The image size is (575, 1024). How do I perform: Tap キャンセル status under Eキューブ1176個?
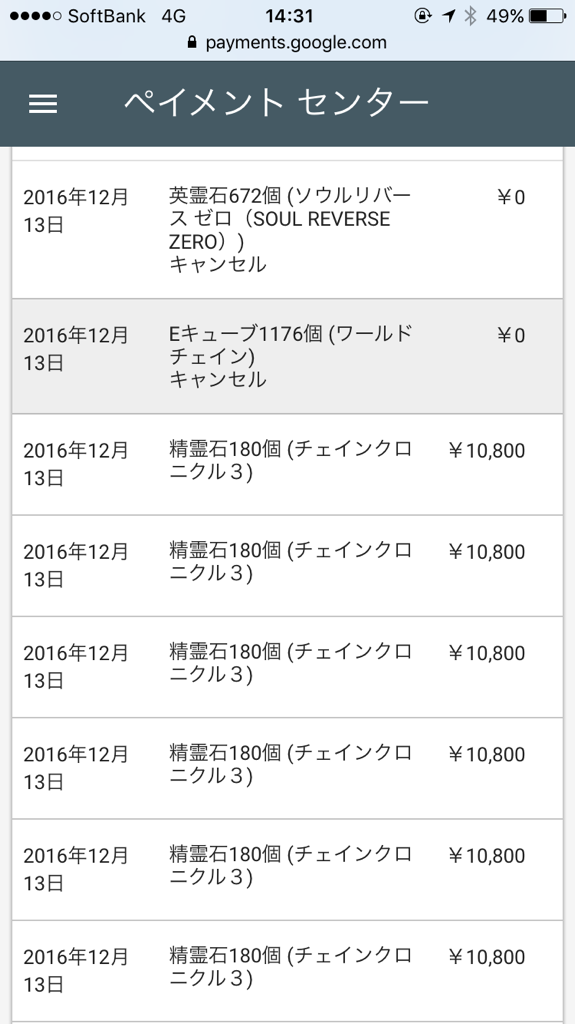click(x=218, y=379)
